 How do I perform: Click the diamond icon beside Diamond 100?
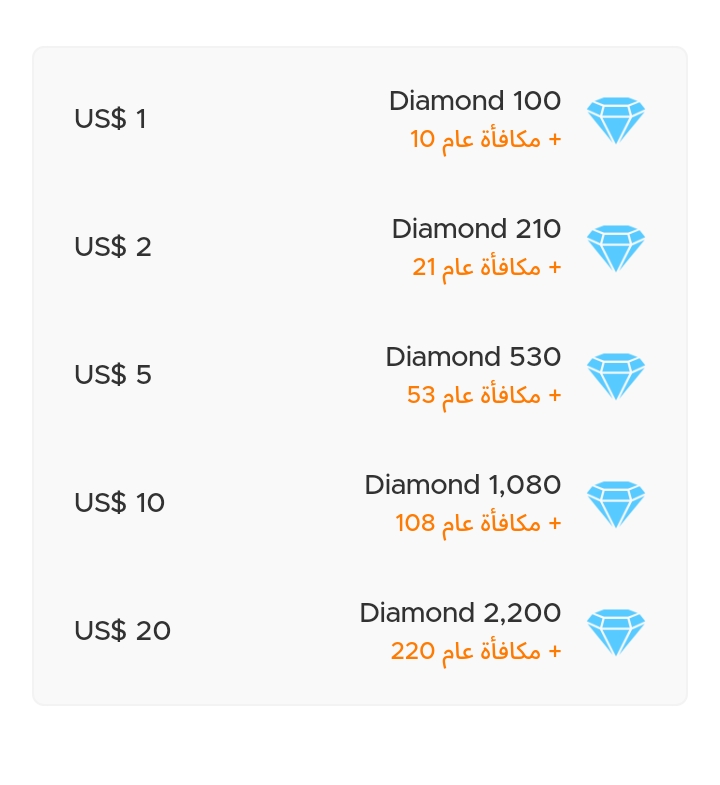615,120
